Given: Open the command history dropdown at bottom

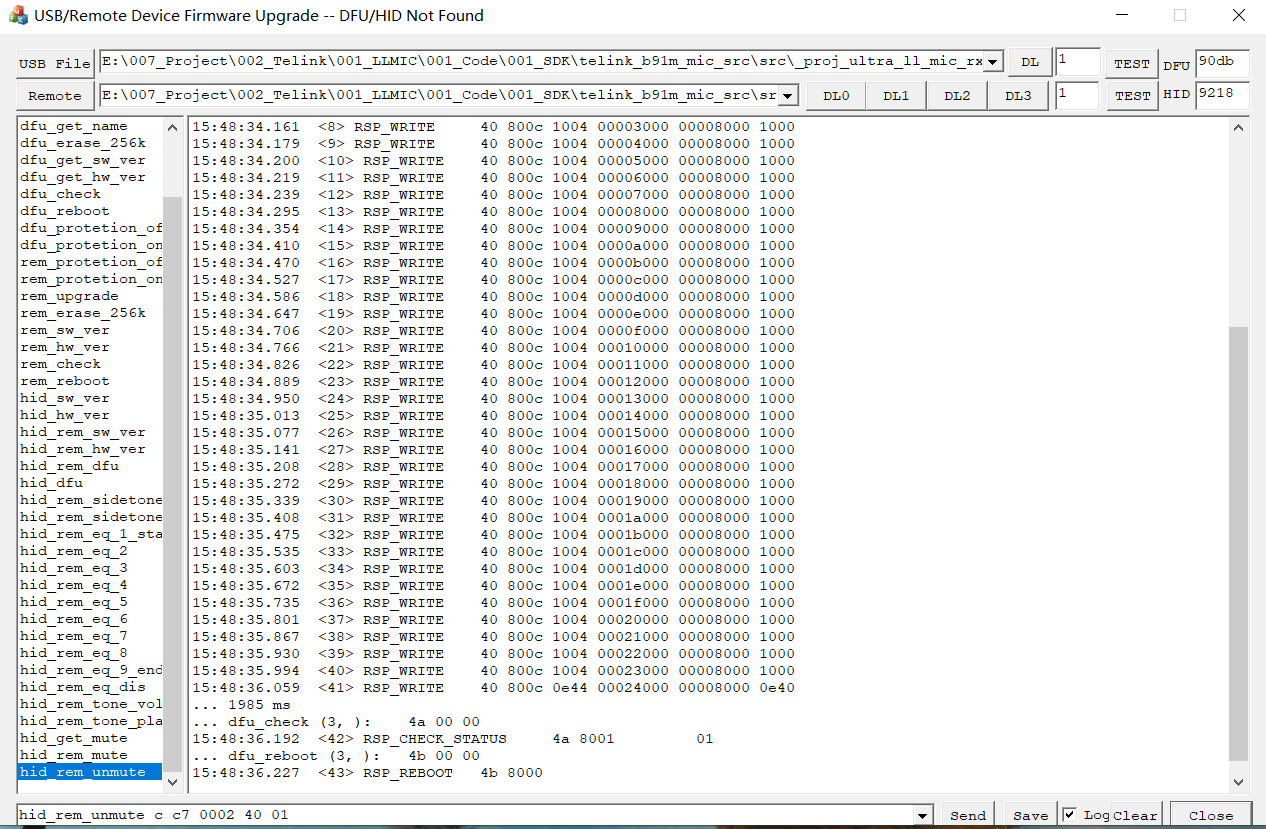Looking at the screenshot, I should tap(921, 815).
